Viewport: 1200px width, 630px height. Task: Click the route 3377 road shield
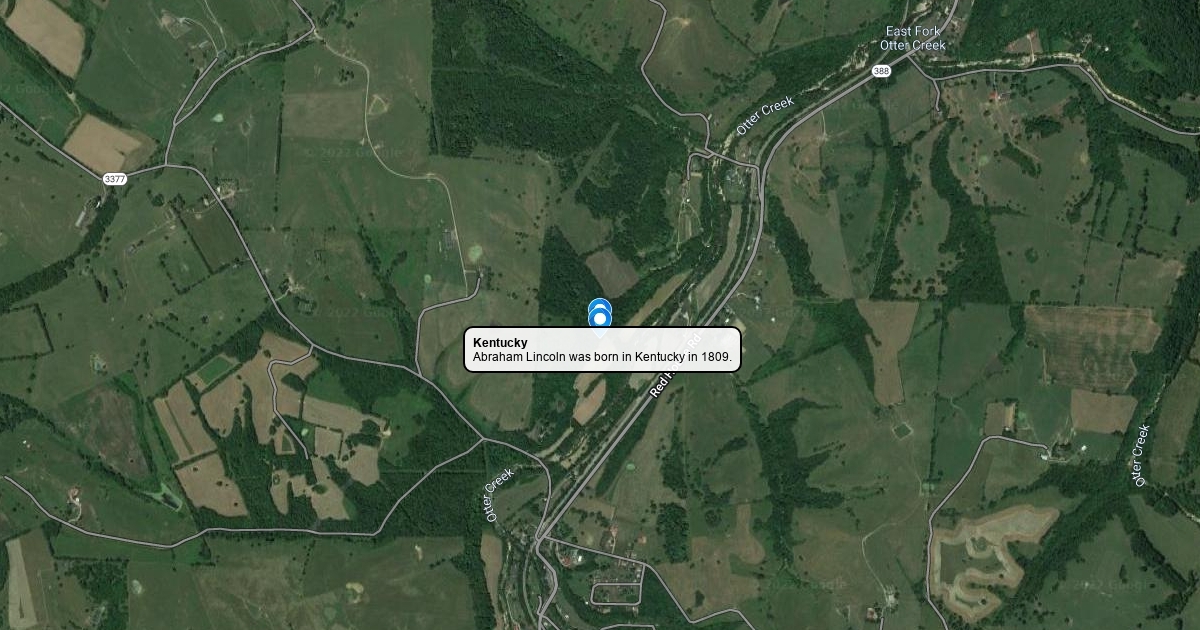tap(115, 179)
